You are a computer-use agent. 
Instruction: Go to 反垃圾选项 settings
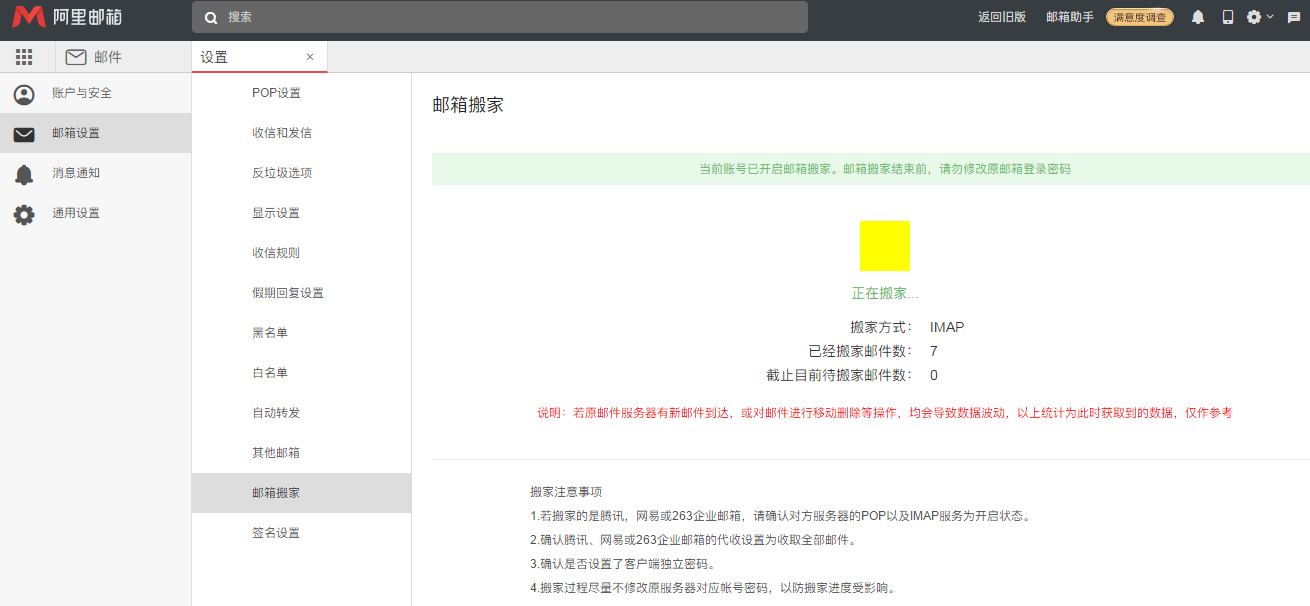282,173
